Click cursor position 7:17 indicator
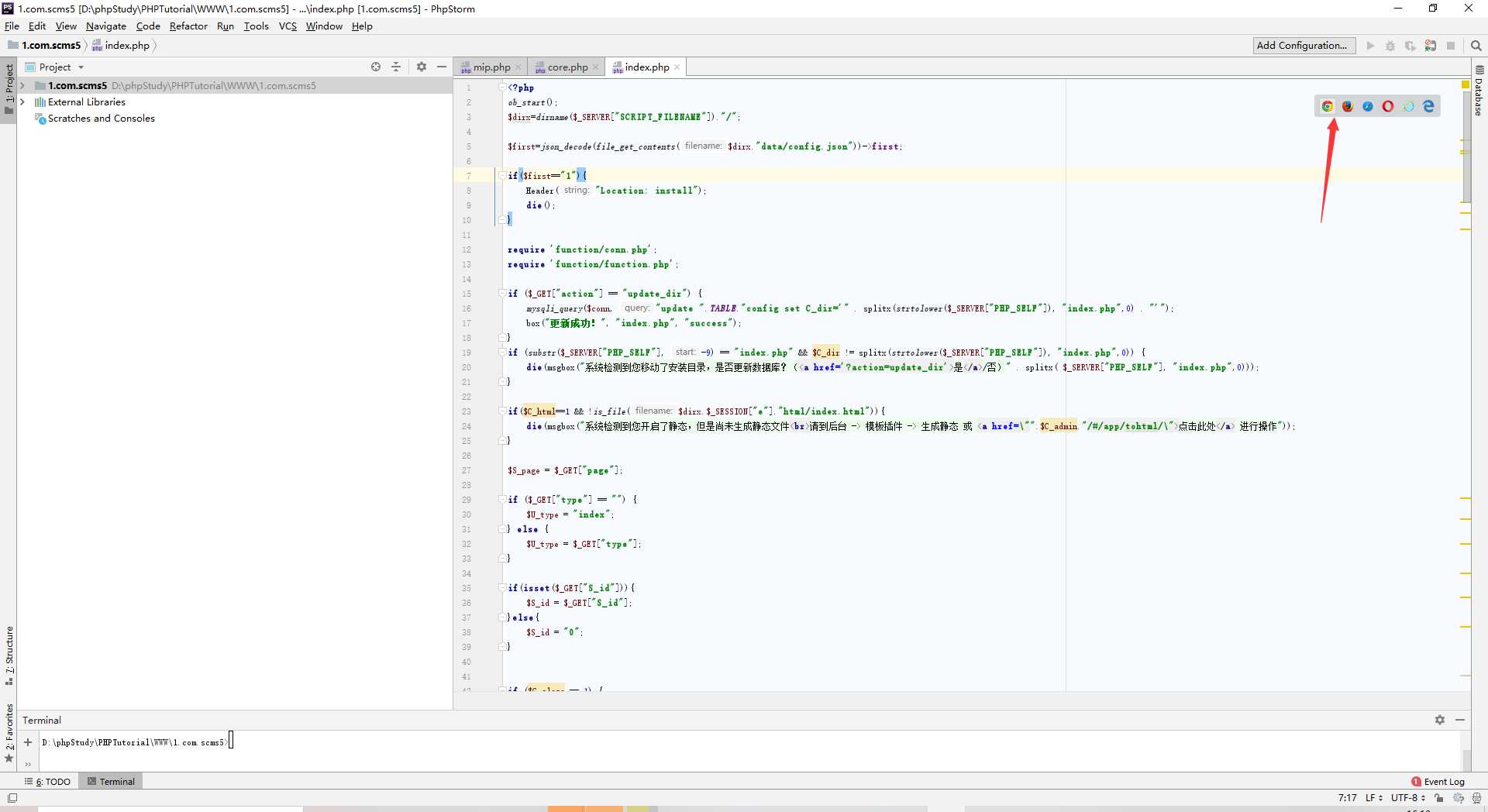1488x812 pixels. coord(1347,797)
